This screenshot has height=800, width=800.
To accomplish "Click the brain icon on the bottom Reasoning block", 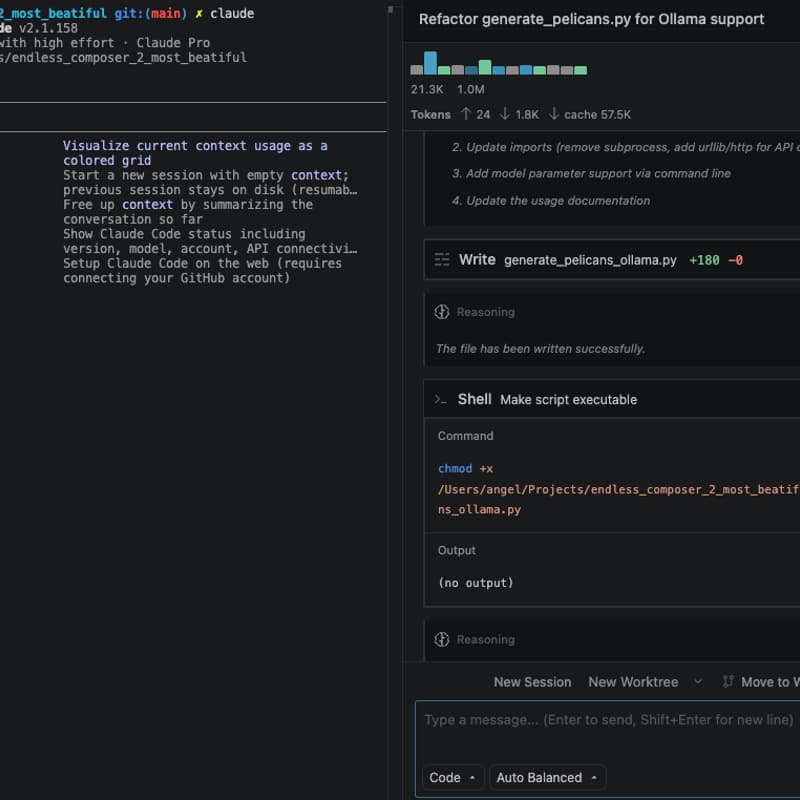I will [x=442, y=639].
